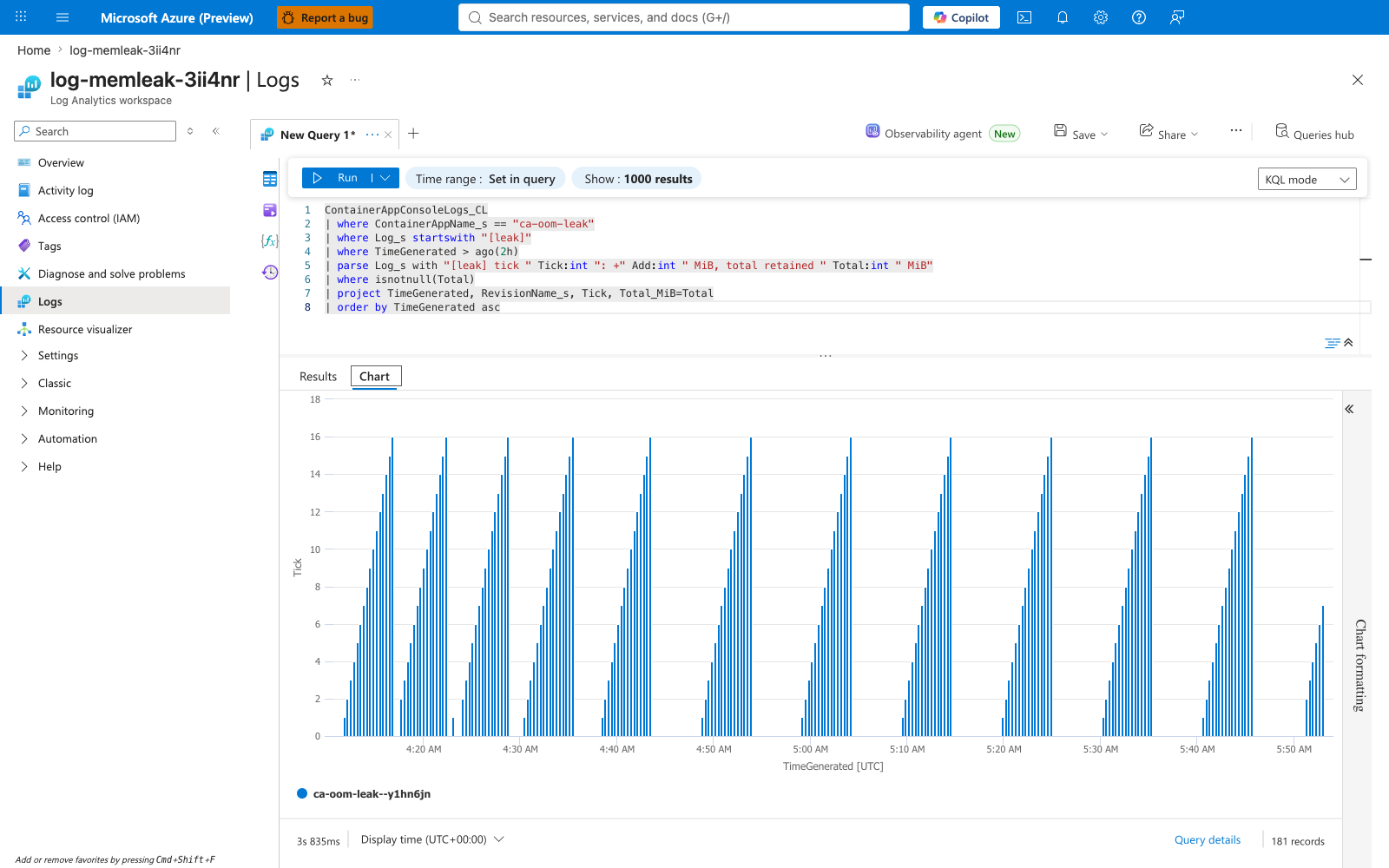The width and height of the screenshot is (1389, 868).
Task: Collapse the left navigation menu
Action: [216, 131]
